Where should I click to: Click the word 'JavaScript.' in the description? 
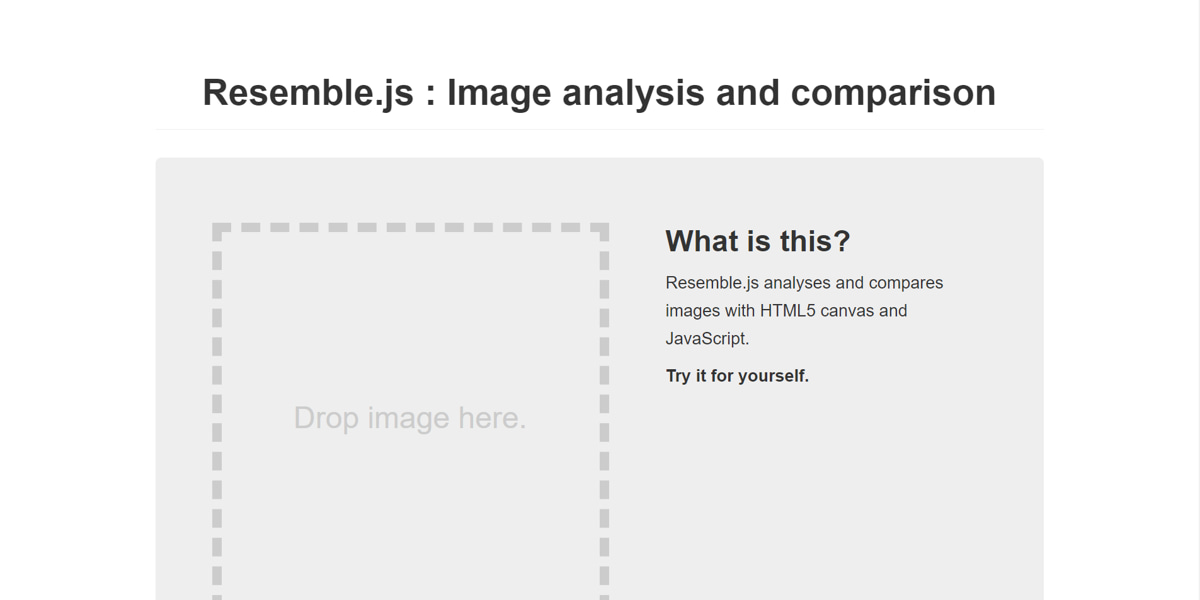pyautogui.click(x=707, y=338)
